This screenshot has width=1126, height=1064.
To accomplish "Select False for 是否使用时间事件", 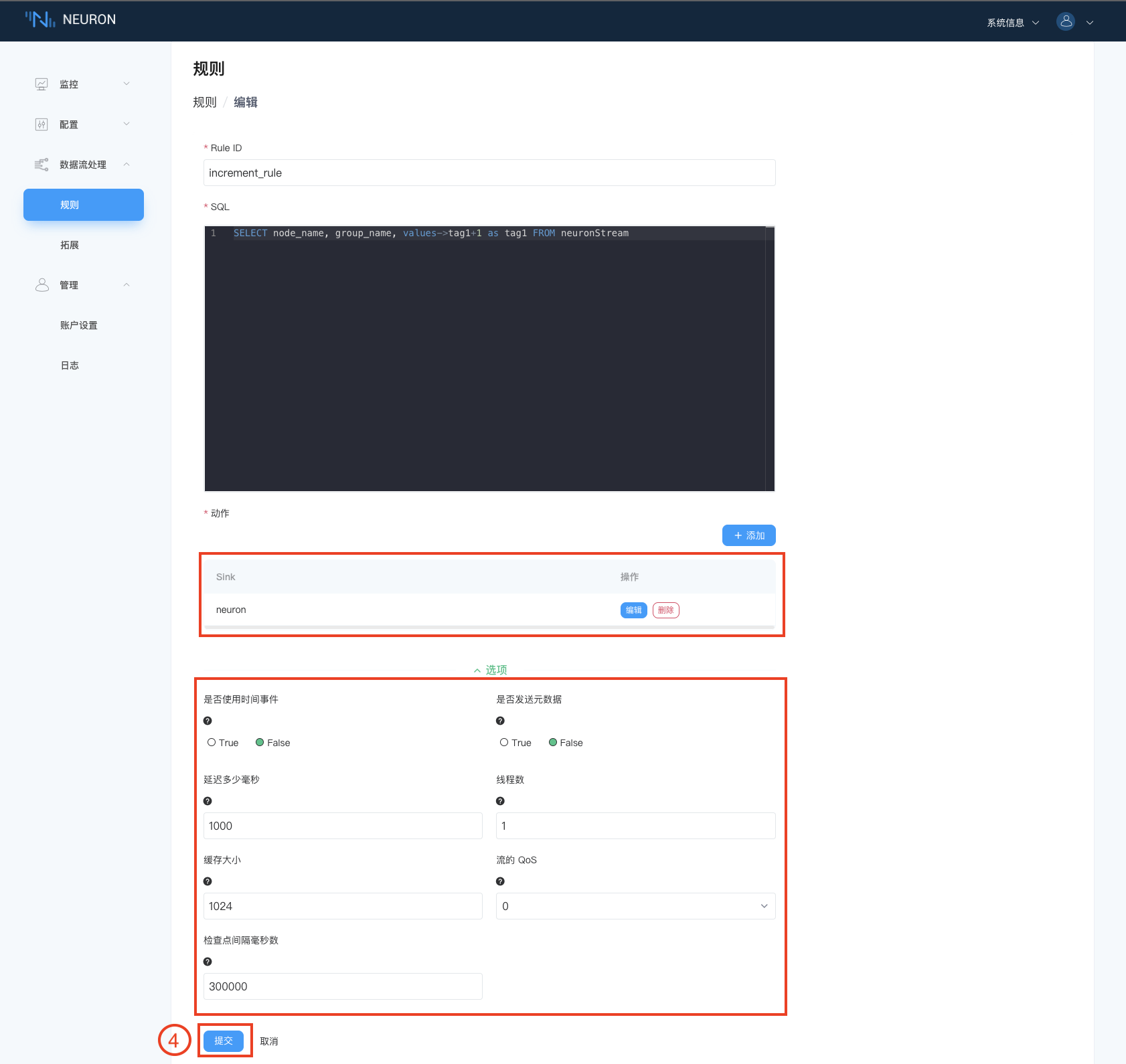I will [x=260, y=742].
